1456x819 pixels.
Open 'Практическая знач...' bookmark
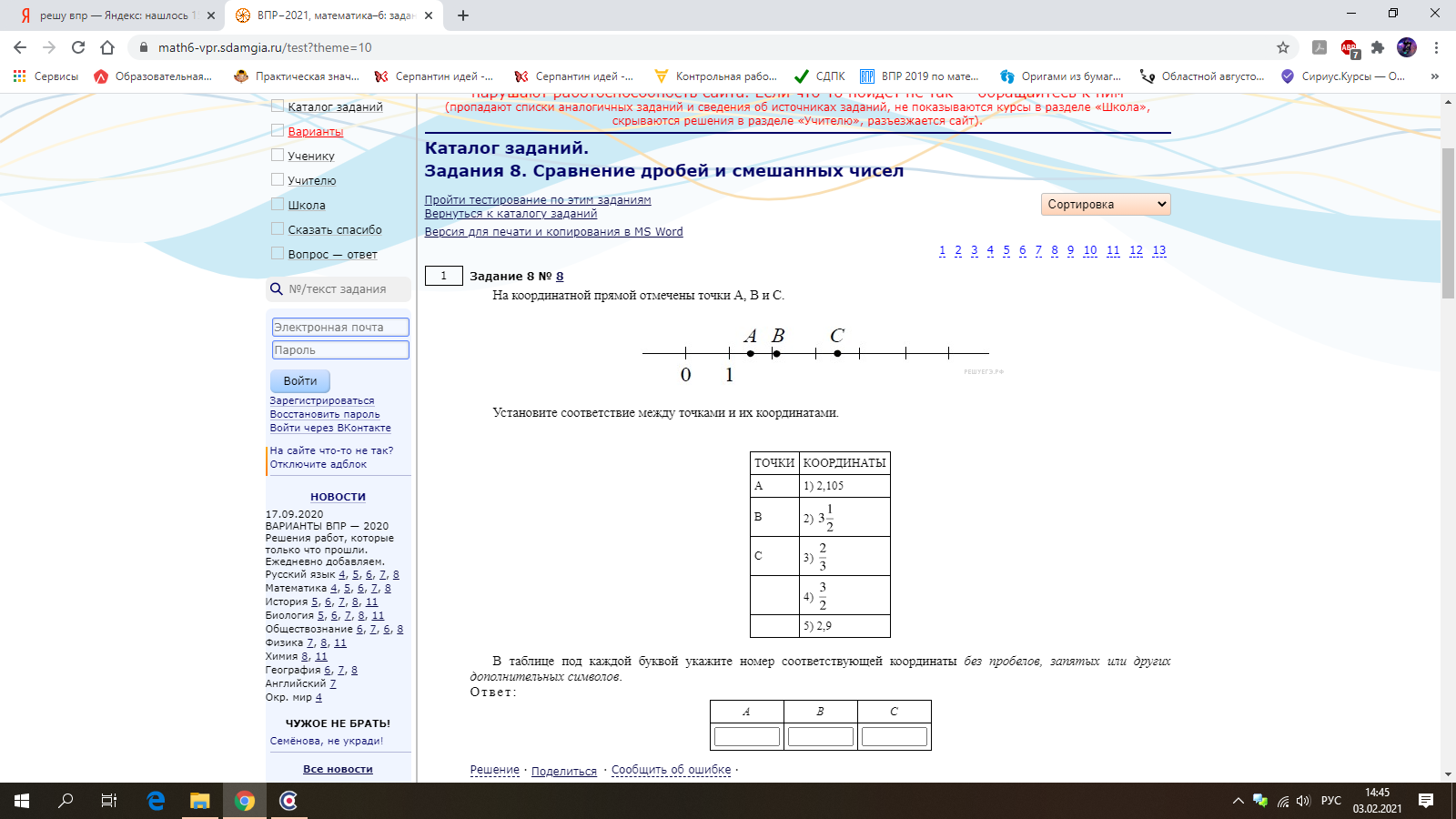pyautogui.click(x=297, y=76)
